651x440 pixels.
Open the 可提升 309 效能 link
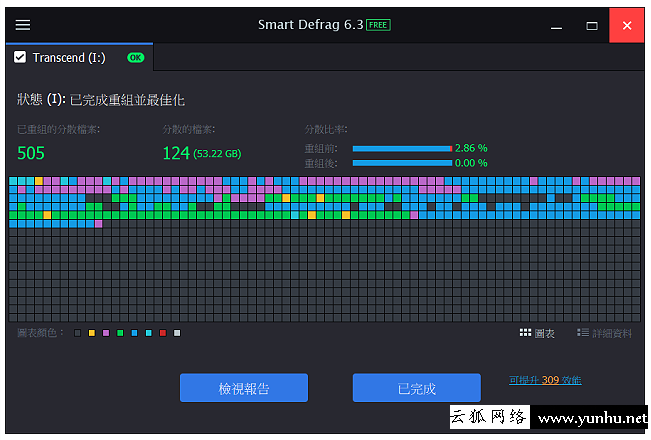click(x=545, y=380)
